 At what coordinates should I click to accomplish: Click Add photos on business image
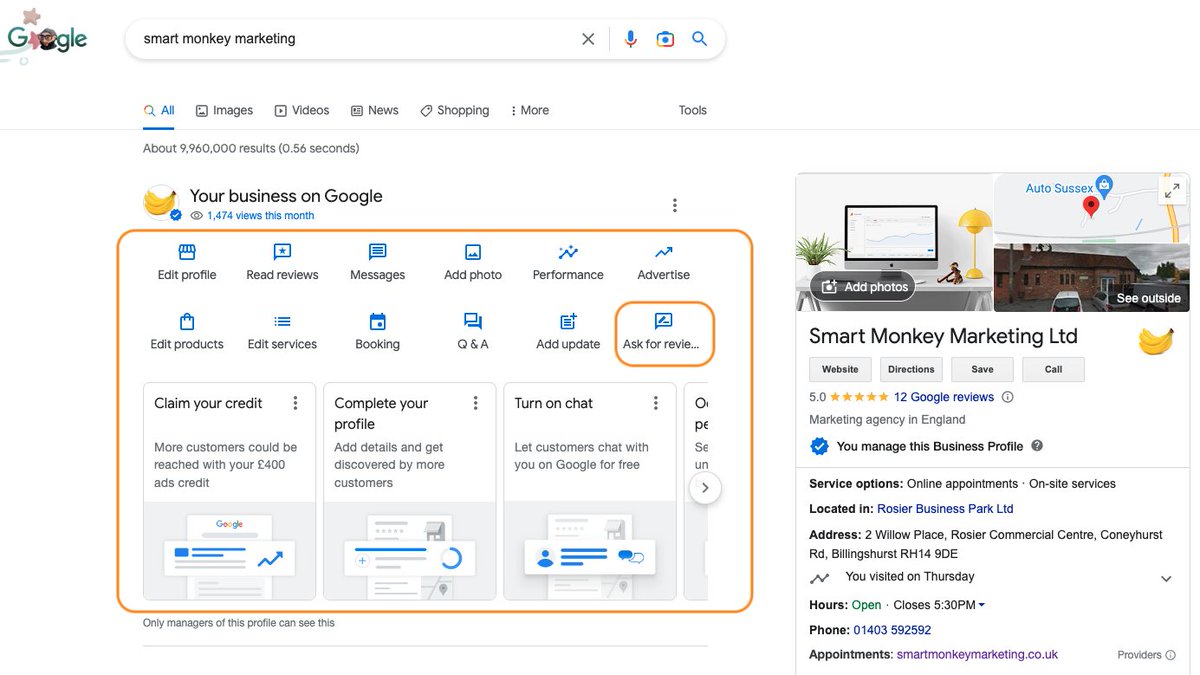point(864,287)
